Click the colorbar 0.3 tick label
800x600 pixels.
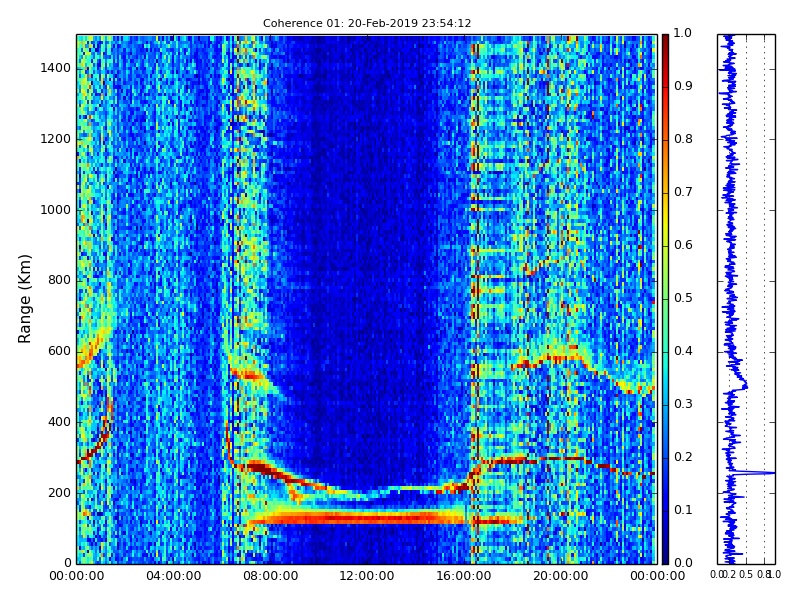683,405
